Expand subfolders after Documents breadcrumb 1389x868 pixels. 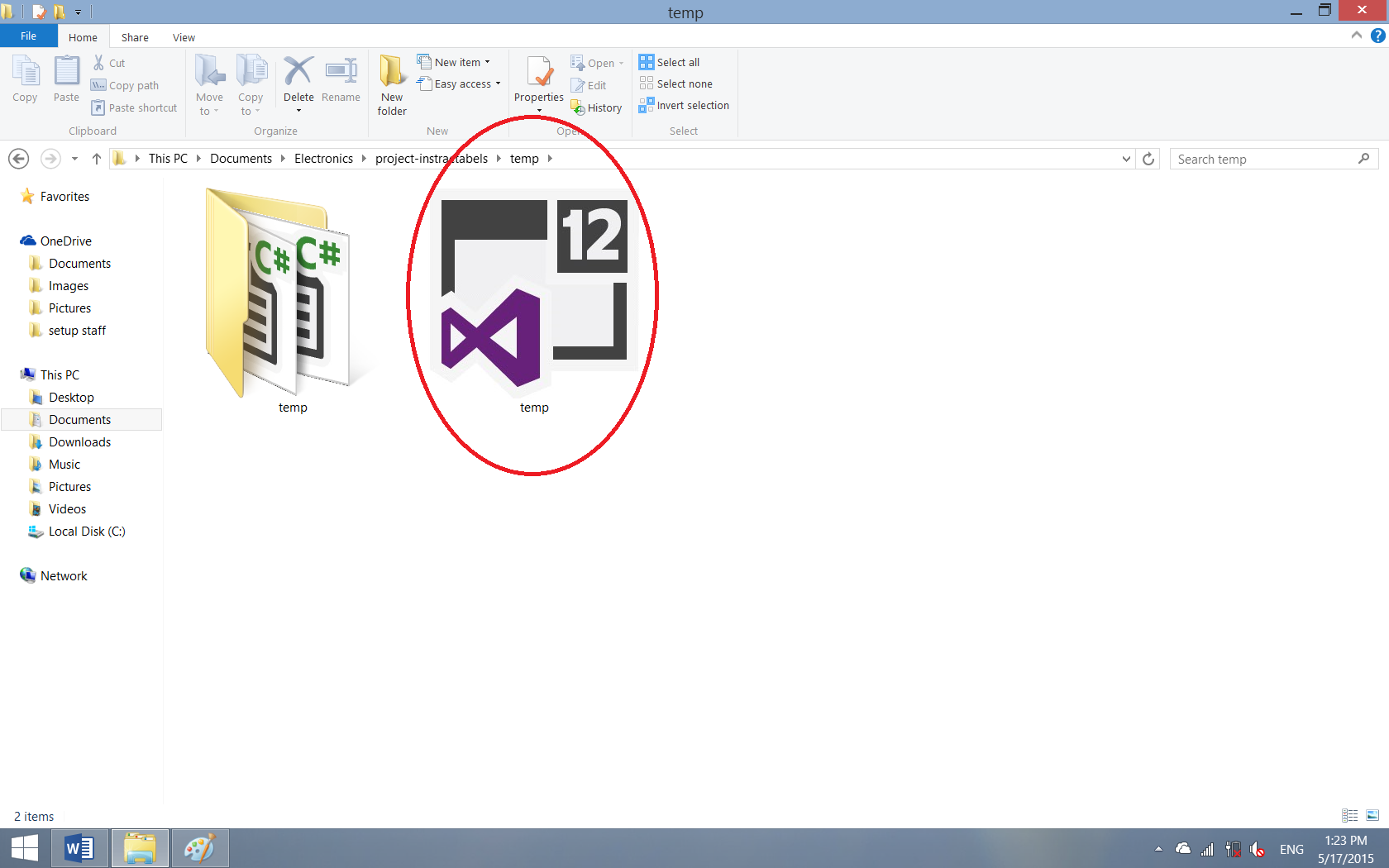(283, 159)
